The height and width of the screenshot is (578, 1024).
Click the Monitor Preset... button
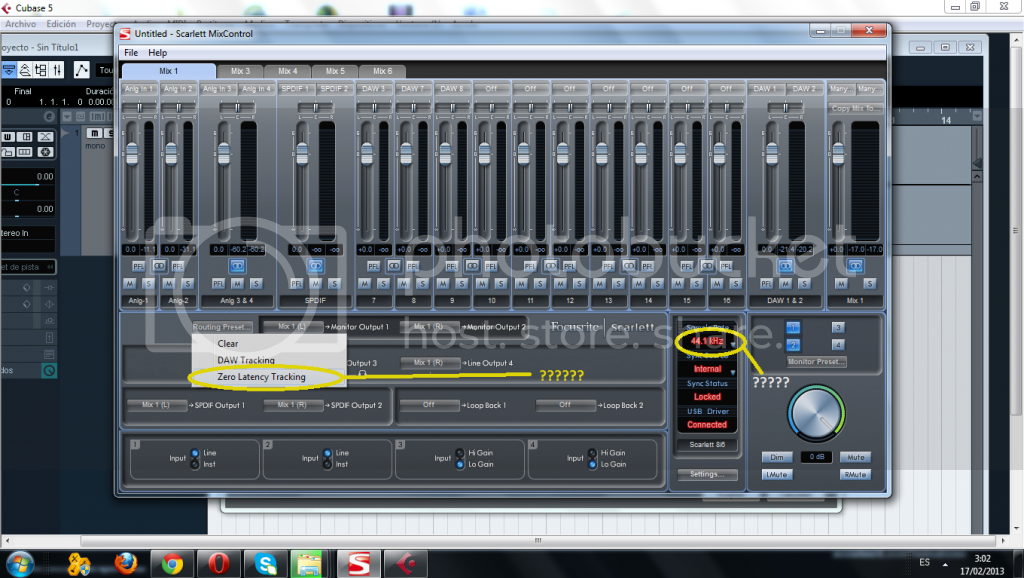tap(816, 361)
